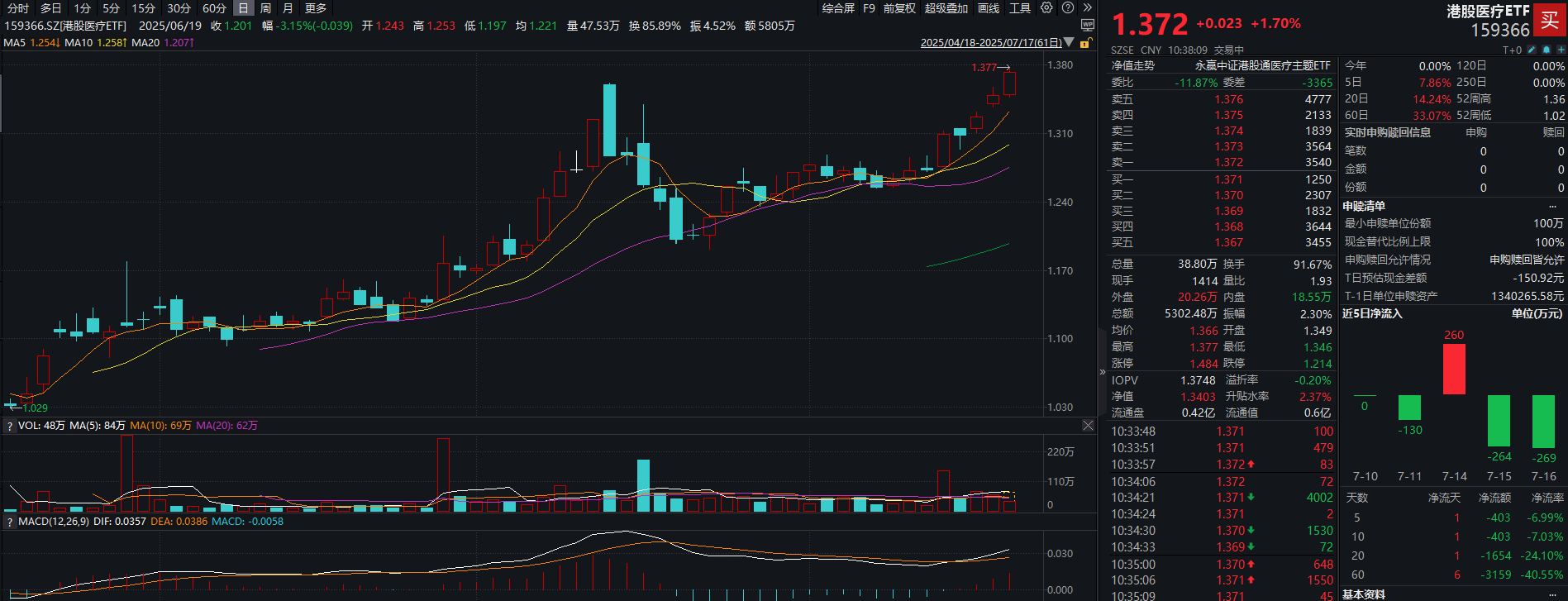Open the WP monitor screen icon
This screenshot has width=1568, height=601.
(x=1088, y=26)
